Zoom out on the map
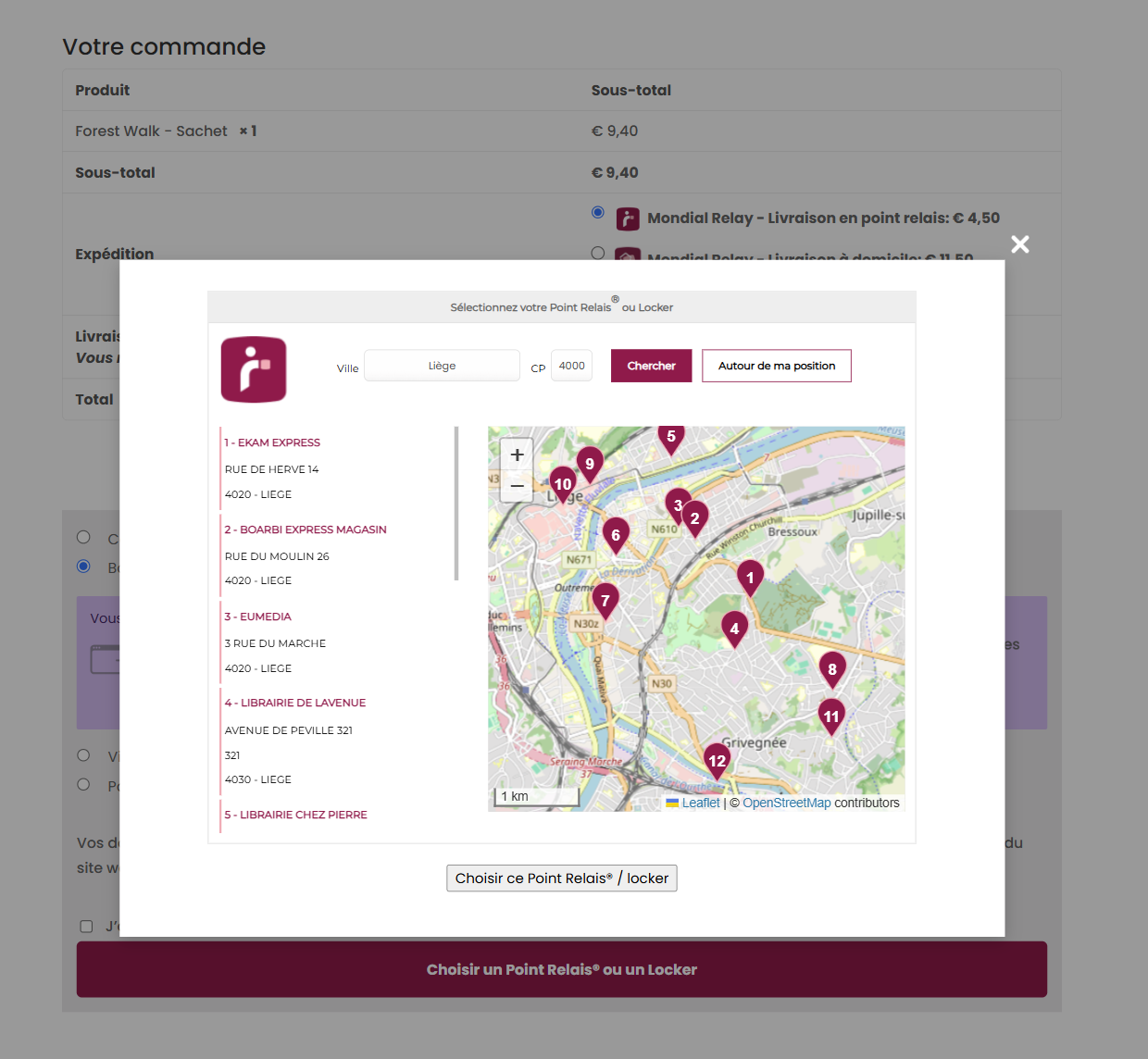The height and width of the screenshot is (1059, 1148). click(517, 486)
